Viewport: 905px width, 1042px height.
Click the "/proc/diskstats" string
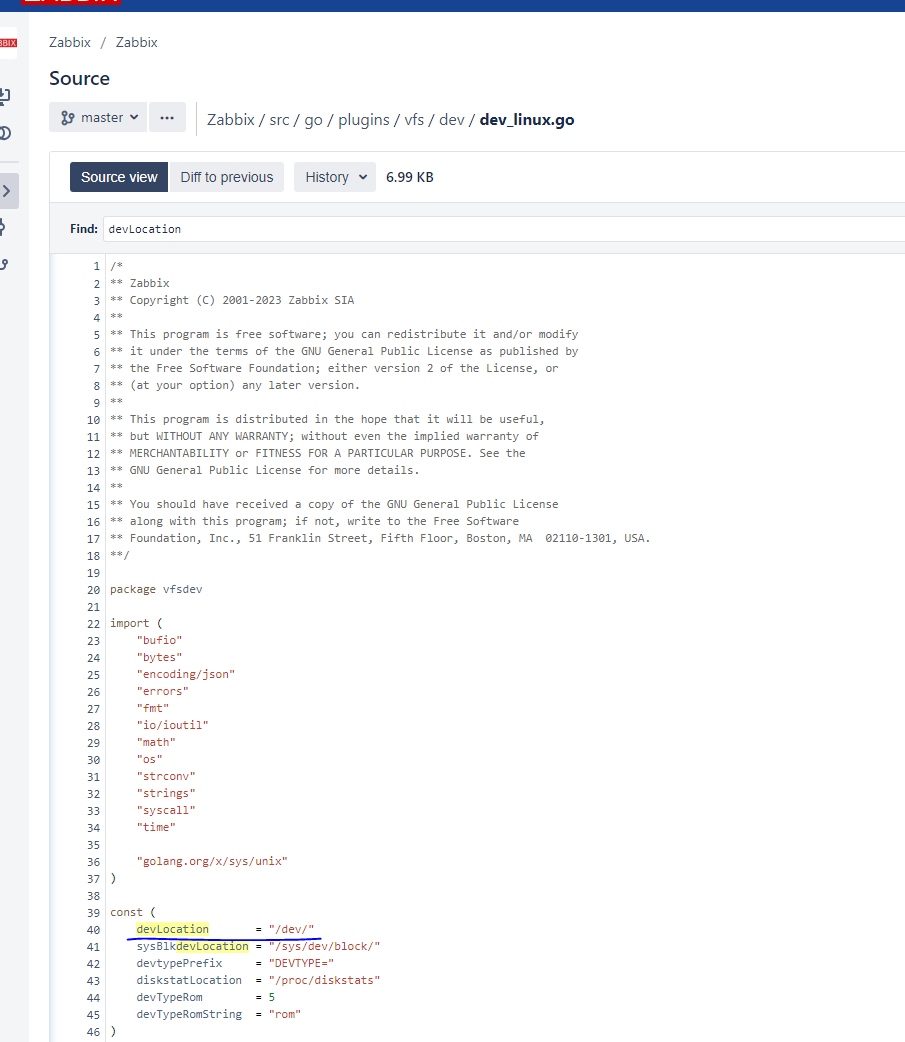(x=324, y=980)
